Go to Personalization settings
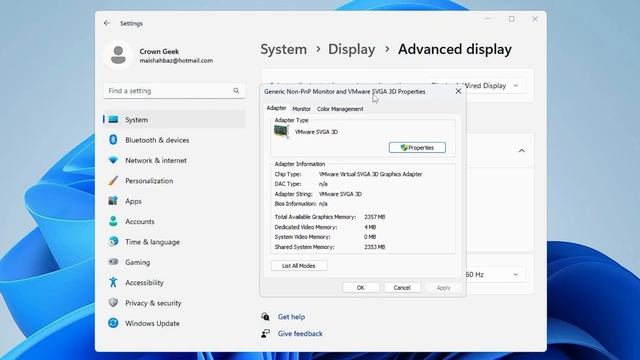Viewport: 640px width, 360px height. [x=174, y=181]
